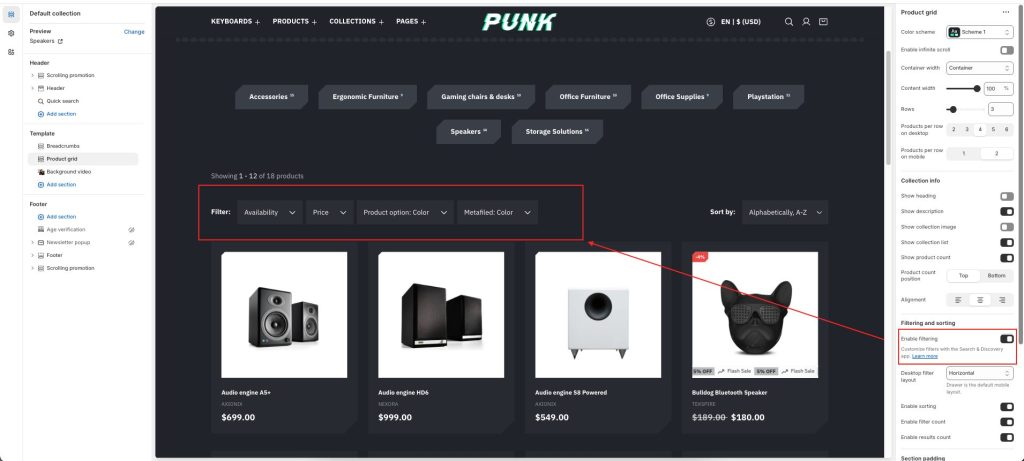The width and height of the screenshot is (1024, 461).
Task: Click Change link next to Preview
Action: pos(134,31)
